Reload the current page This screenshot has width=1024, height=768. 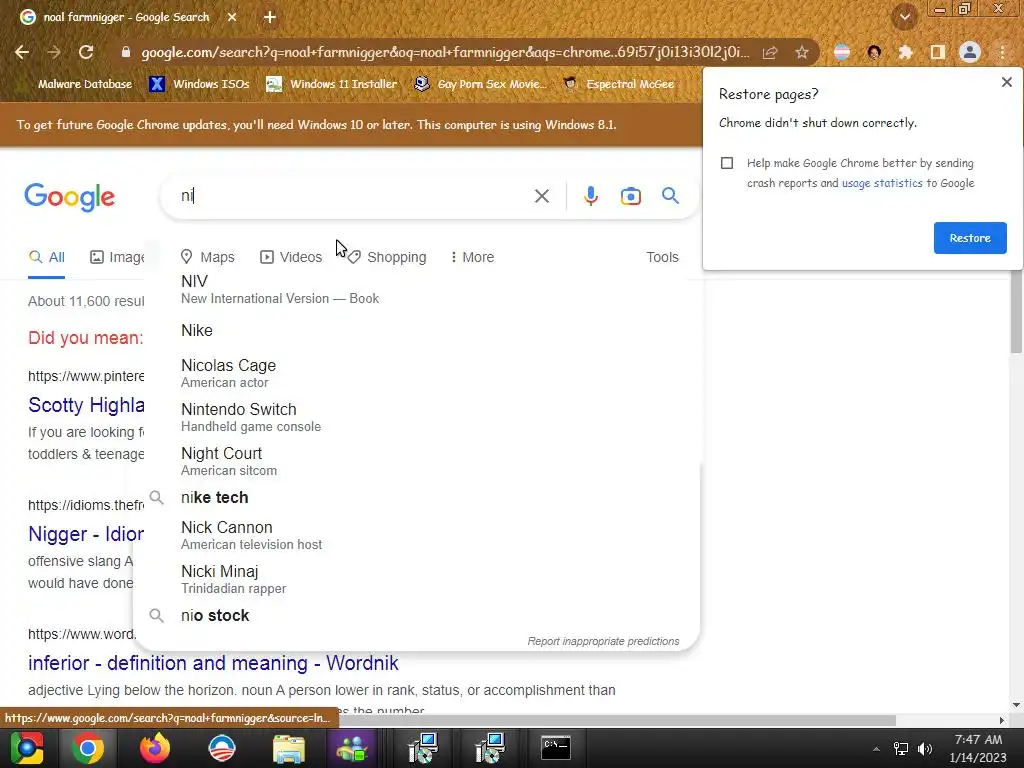(x=86, y=52)
